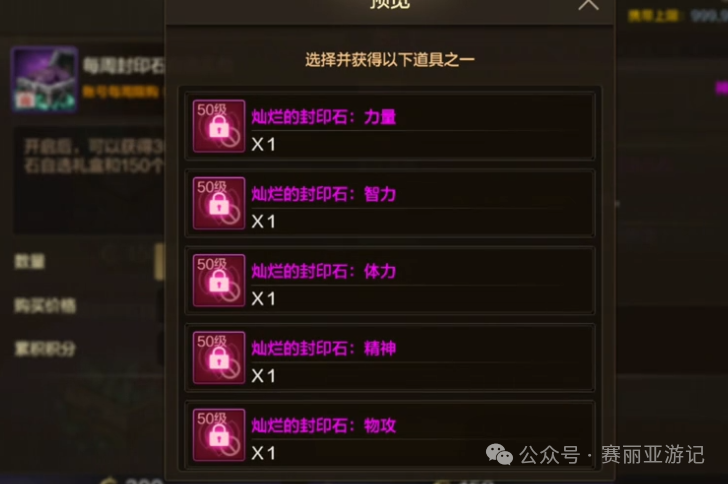Image resolution: width=728 pixels, height=484 pixels.
Task: Select the 灿烂的封印石：物攻 item name
Action: pyautogui.click(x=324, y=425)
